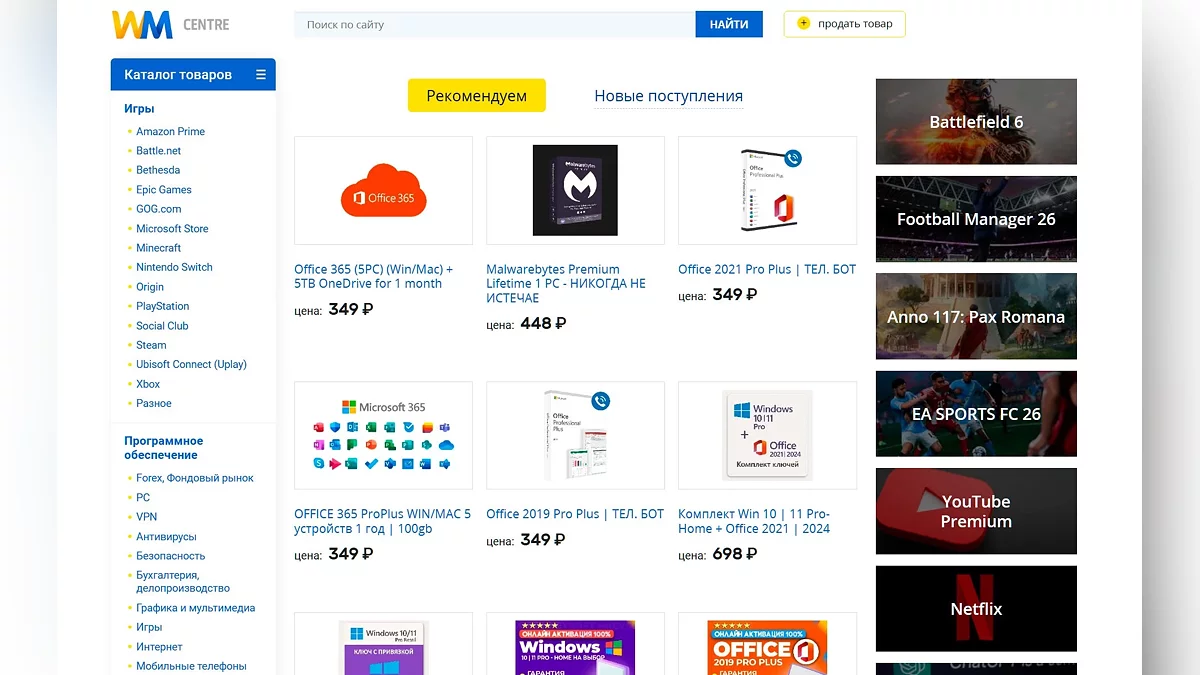
Task: Open the VPN category
Action: coord(146,517)
